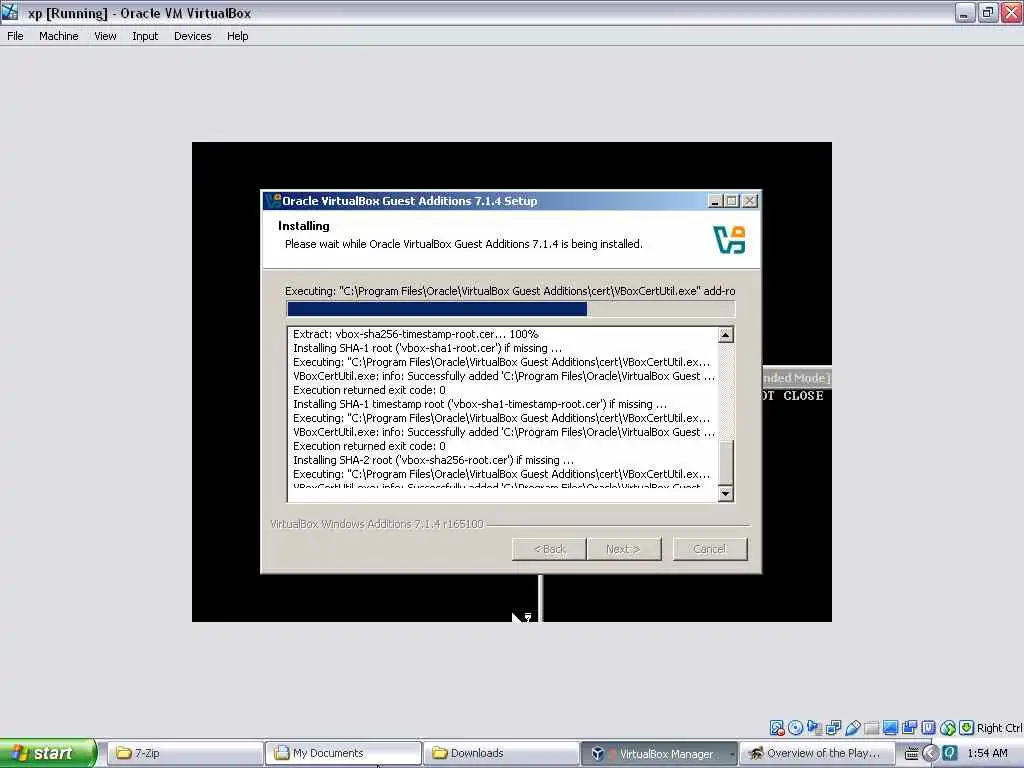Click the setup dialog title bar icon
The image size is (1024, 768).
click(273, 200)
